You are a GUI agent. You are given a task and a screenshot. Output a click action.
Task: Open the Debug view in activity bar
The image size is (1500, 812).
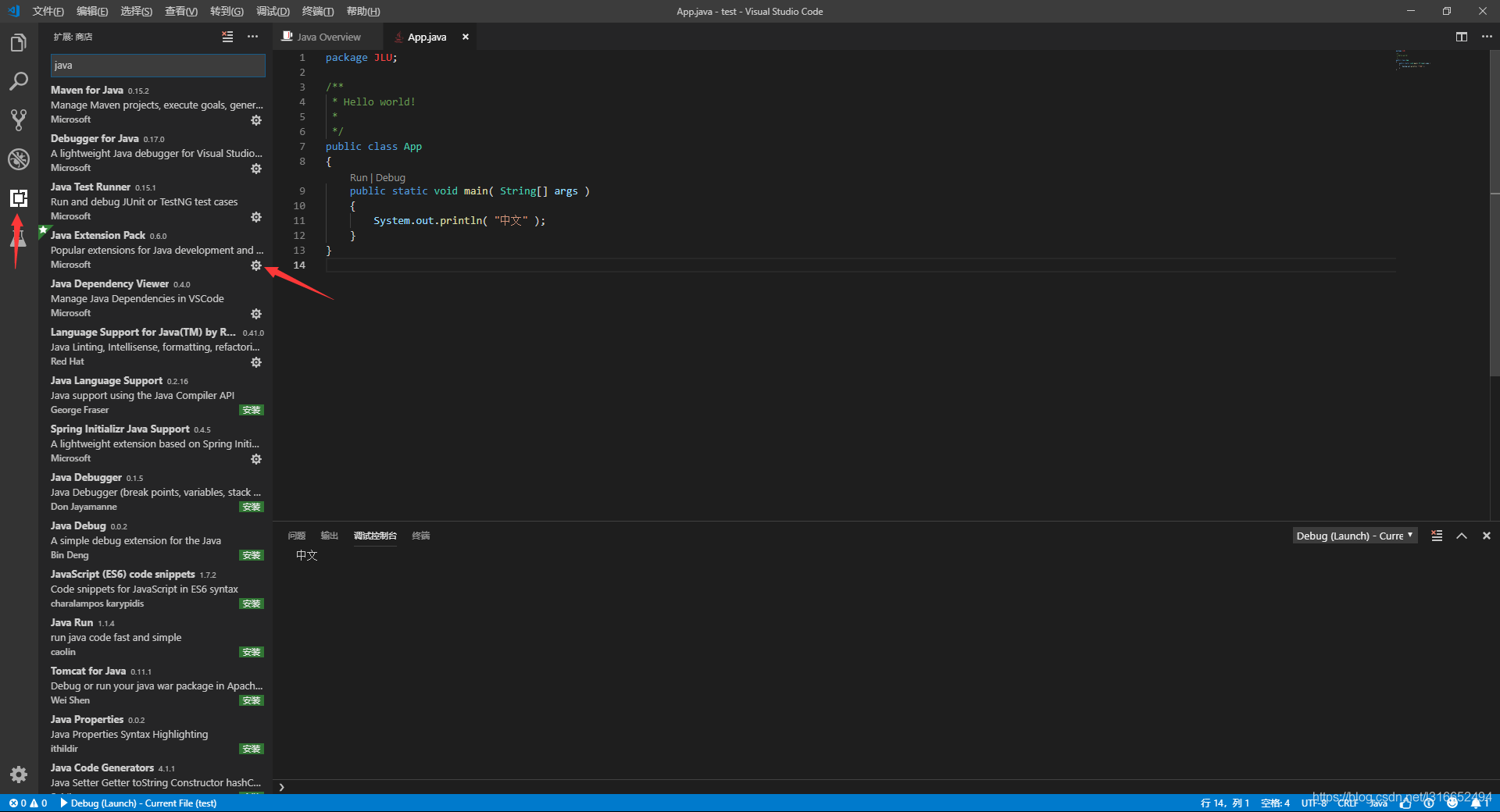[x=19, y=159]
